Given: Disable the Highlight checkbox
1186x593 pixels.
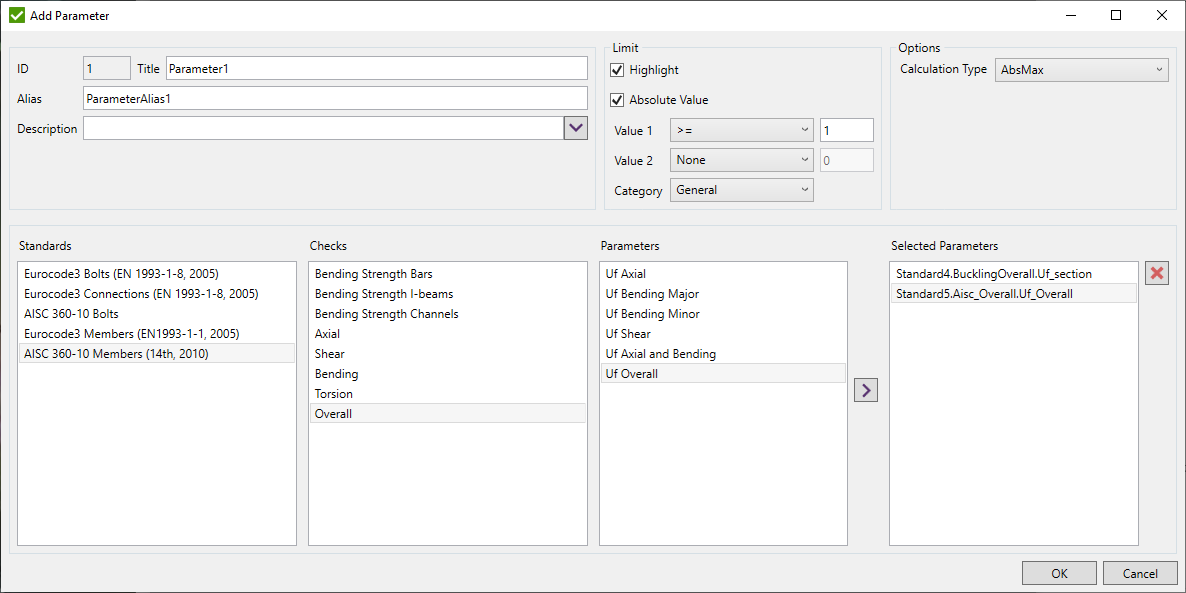Looking at the screenshot, I should pos(617,70).
